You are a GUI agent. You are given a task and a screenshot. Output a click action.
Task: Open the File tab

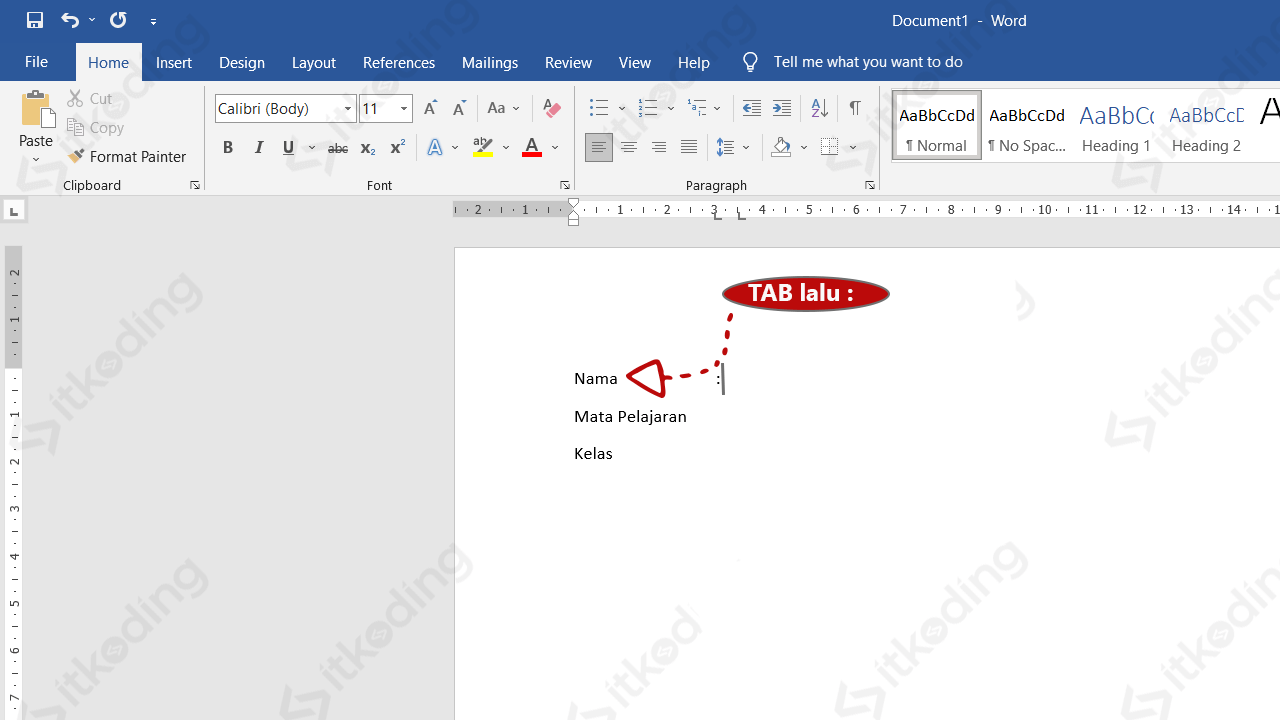coord(36,62)
